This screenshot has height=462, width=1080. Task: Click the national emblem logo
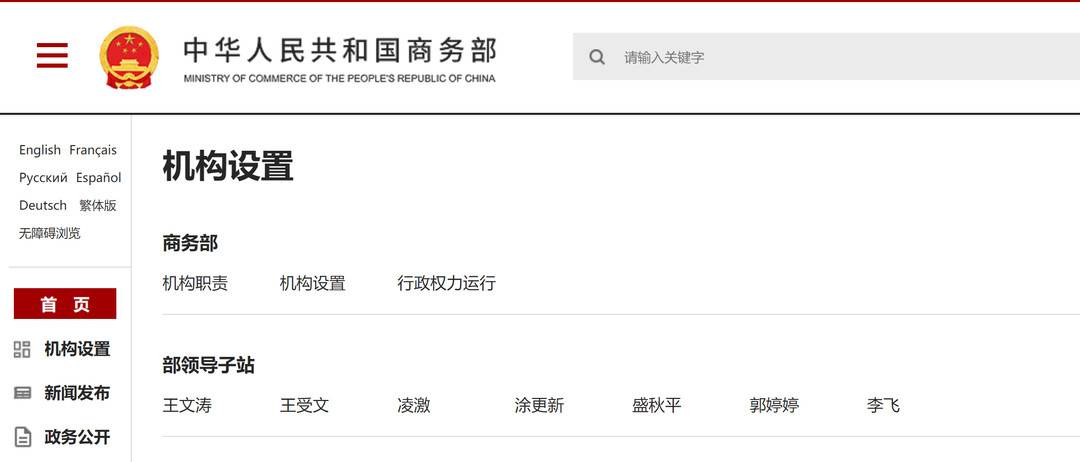click(129, 57)
